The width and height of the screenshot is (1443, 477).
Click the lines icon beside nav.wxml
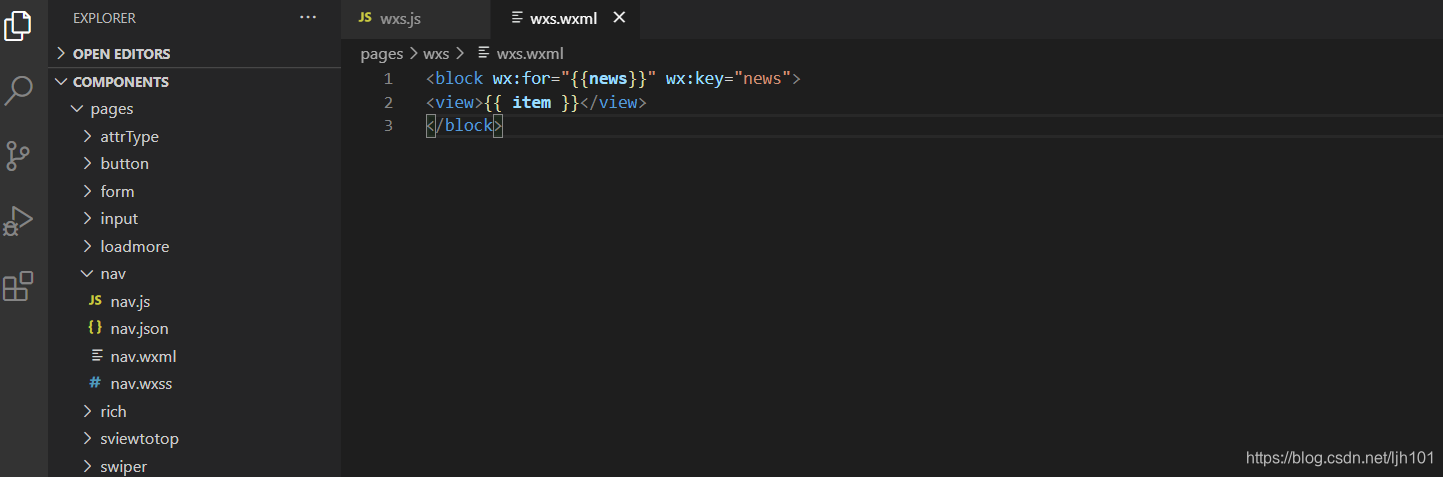(x=96, y=356)
